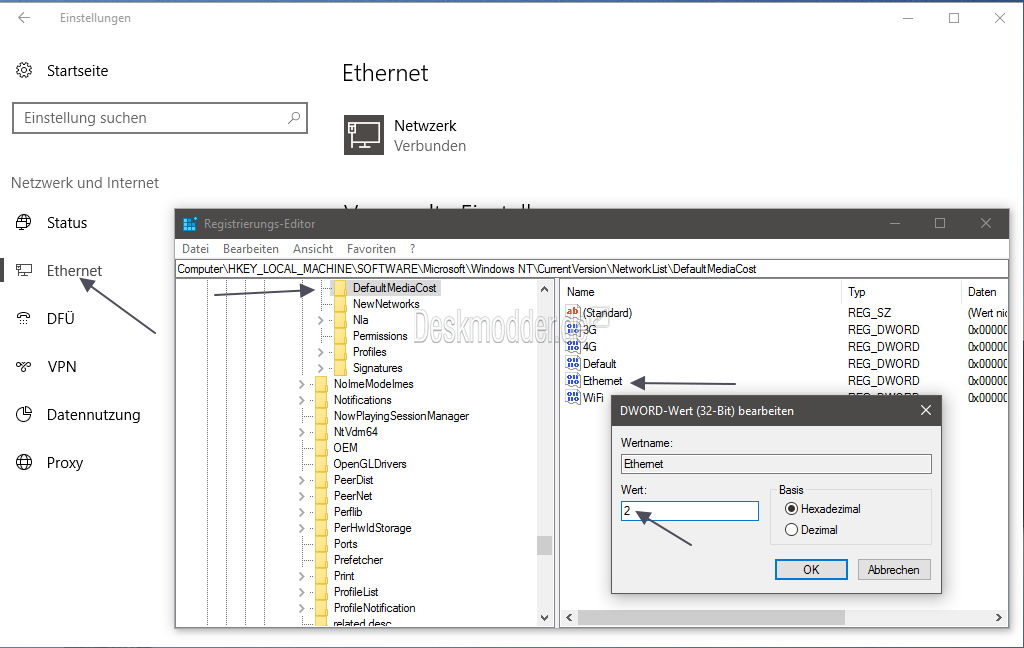Screen dimensions: 1024x648
Task: Expand the Signatures registry key
Action: (x=321, y=368)
